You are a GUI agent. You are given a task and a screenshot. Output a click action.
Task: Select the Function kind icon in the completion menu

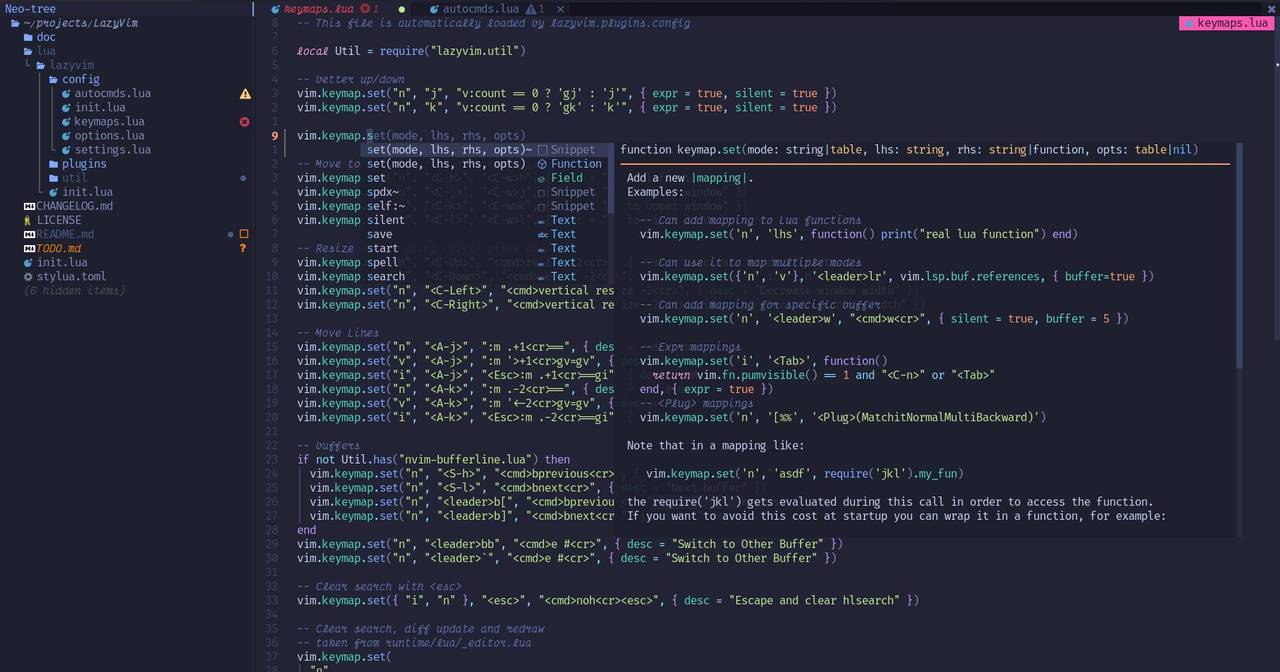[541, 163]
